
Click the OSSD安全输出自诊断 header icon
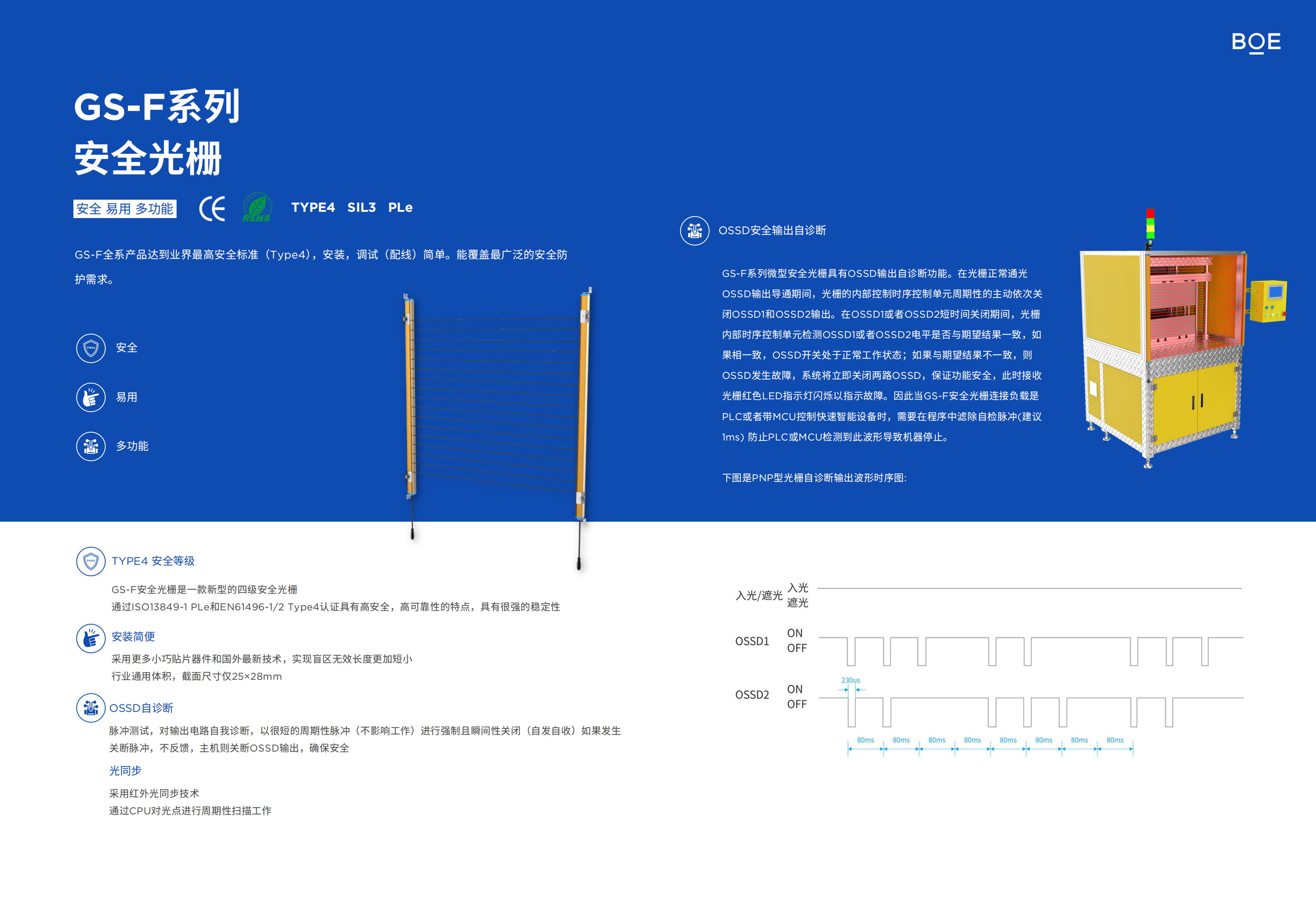[x=694, y=230]
